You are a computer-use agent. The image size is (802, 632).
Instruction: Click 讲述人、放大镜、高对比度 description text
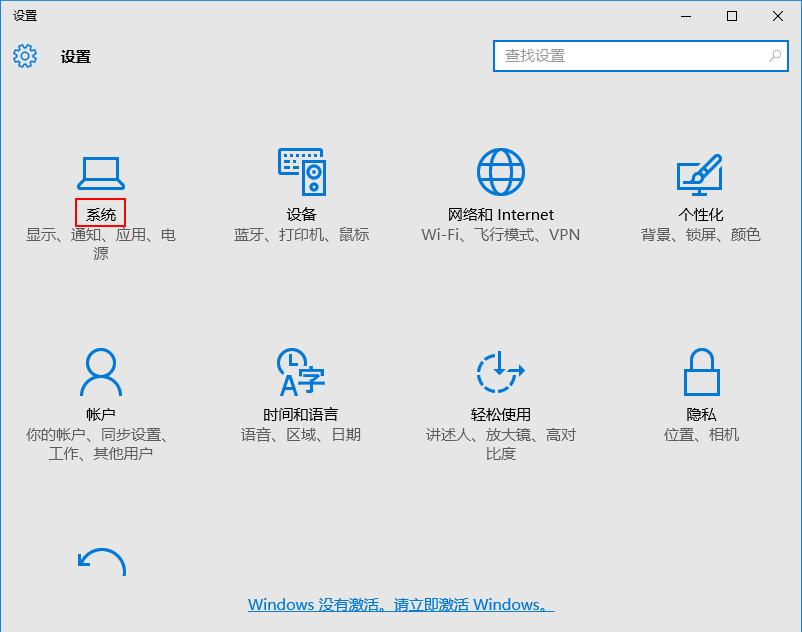(501, 444)
